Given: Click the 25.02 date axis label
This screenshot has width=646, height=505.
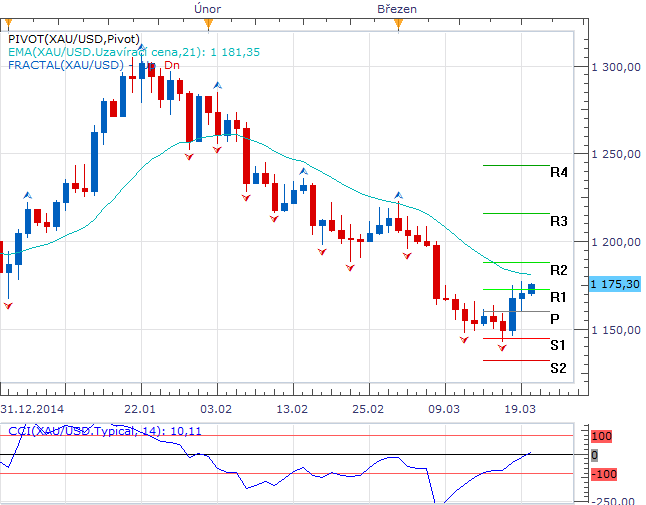Looking at the screenshot, I should pos(368,409).
